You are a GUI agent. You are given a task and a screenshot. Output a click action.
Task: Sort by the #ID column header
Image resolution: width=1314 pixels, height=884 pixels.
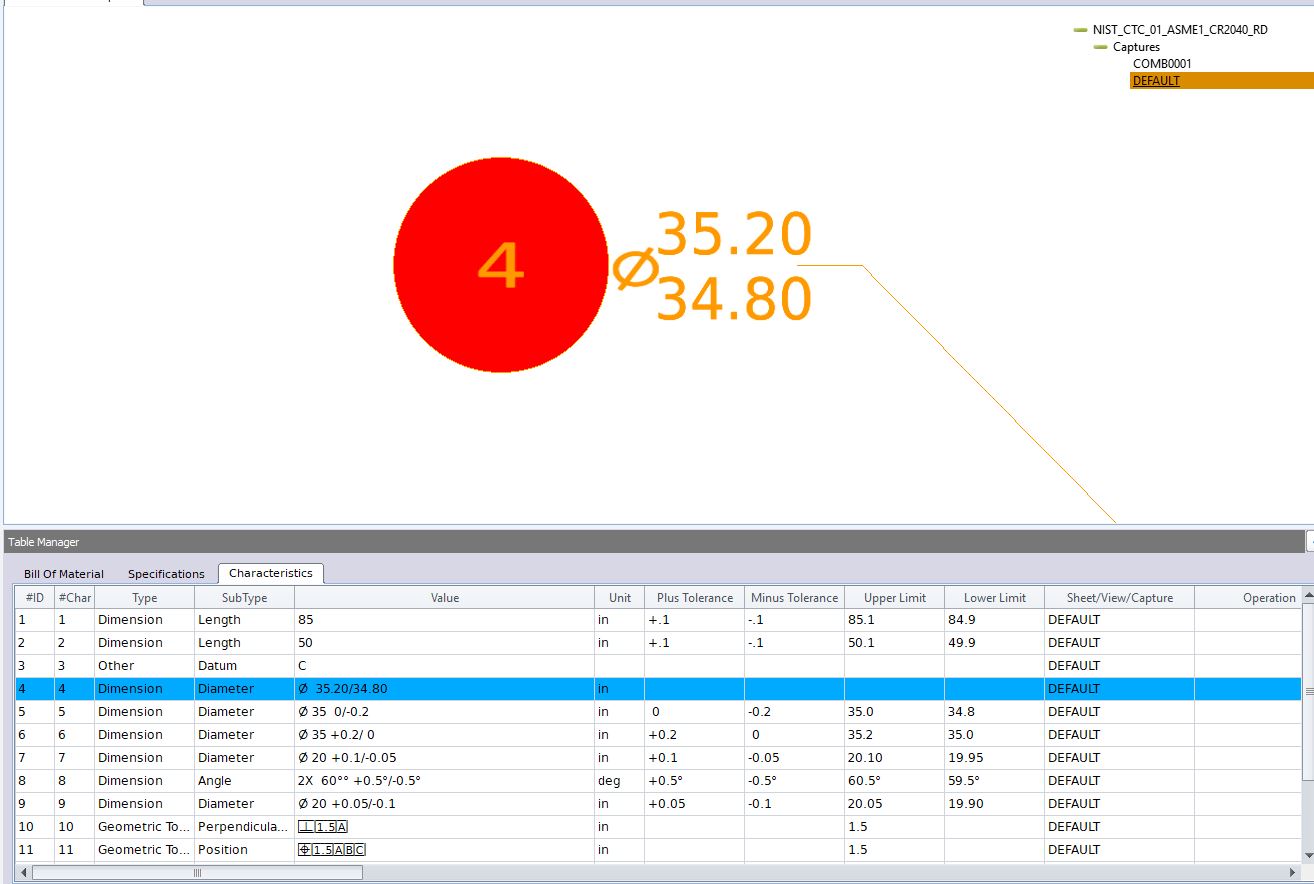pyautogui.click(x=35, y=598)
